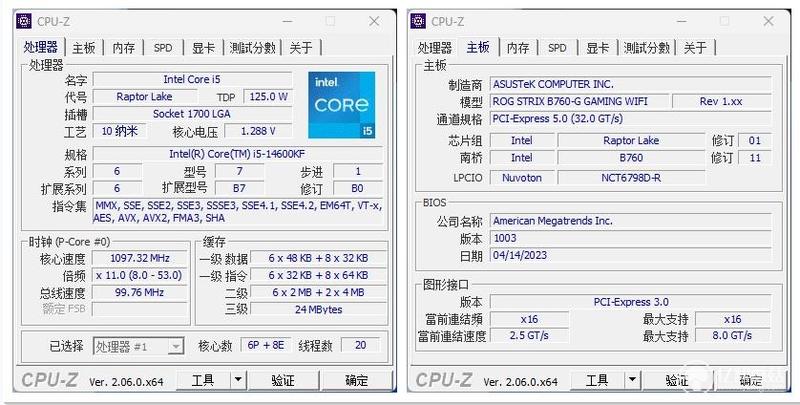Click the 修订 revision value B0
Screen dimensions: 800x405
pyautogui.click(x=358, y=188)
